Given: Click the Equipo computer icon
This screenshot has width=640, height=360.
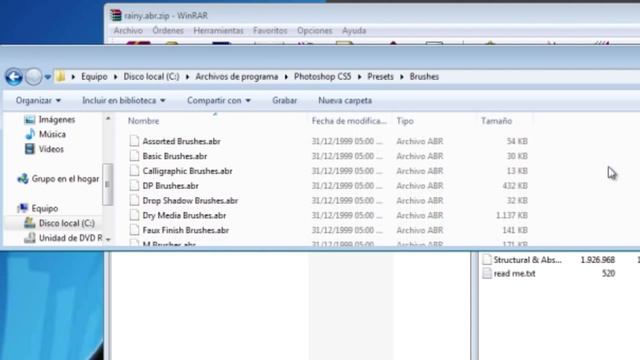Looking at the screenshot, I should 23,209.
